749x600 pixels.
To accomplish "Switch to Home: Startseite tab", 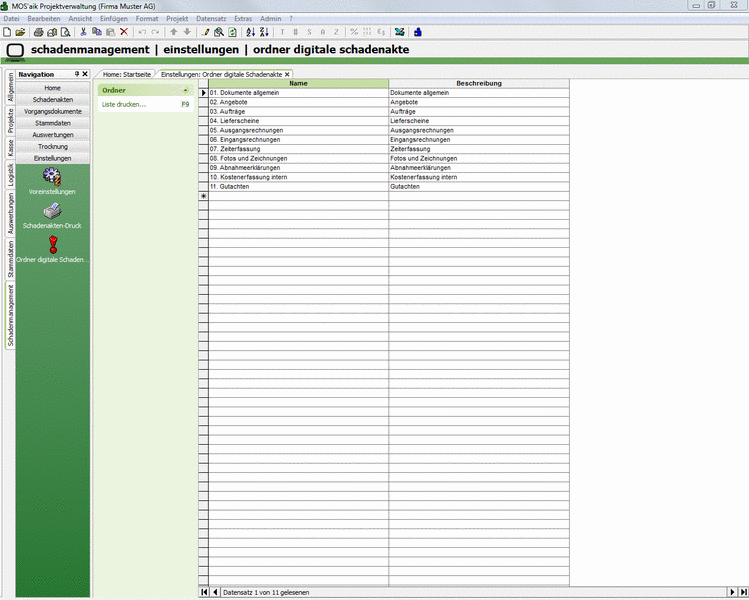I will pos(127,75).
